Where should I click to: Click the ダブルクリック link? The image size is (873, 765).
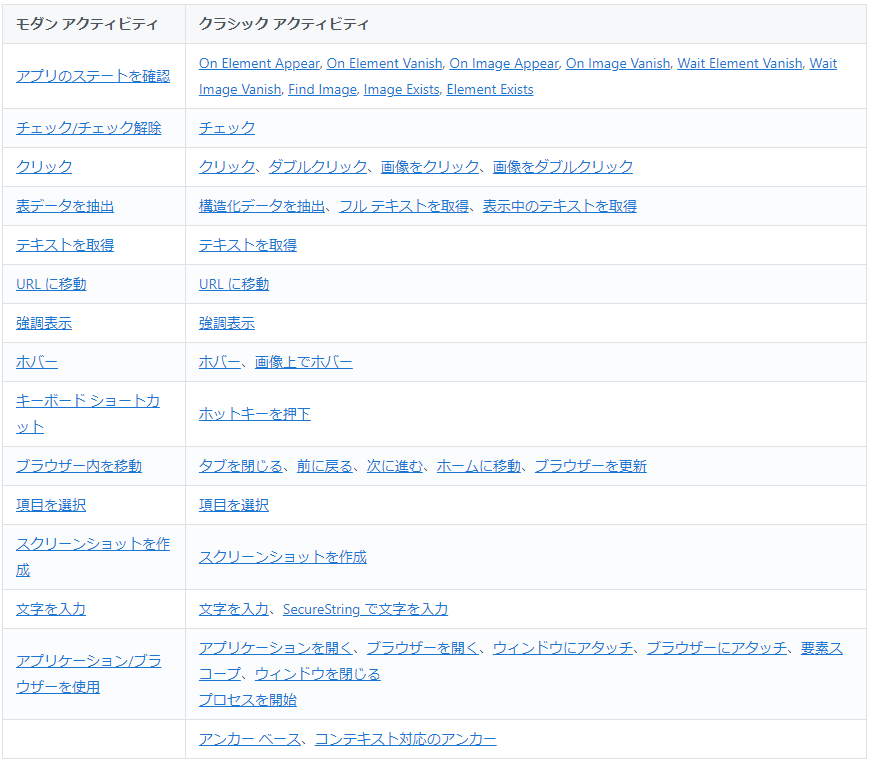click(318, 167)
